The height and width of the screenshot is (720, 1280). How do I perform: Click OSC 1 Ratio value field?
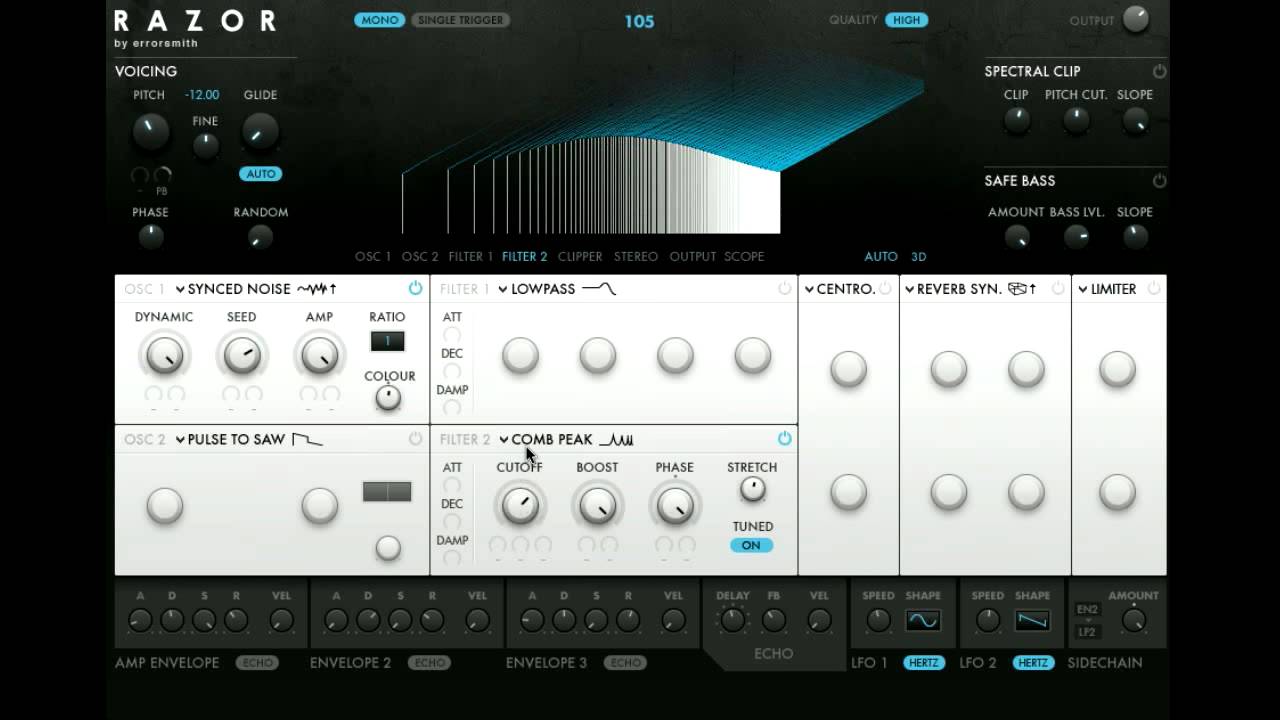point(387,341)
